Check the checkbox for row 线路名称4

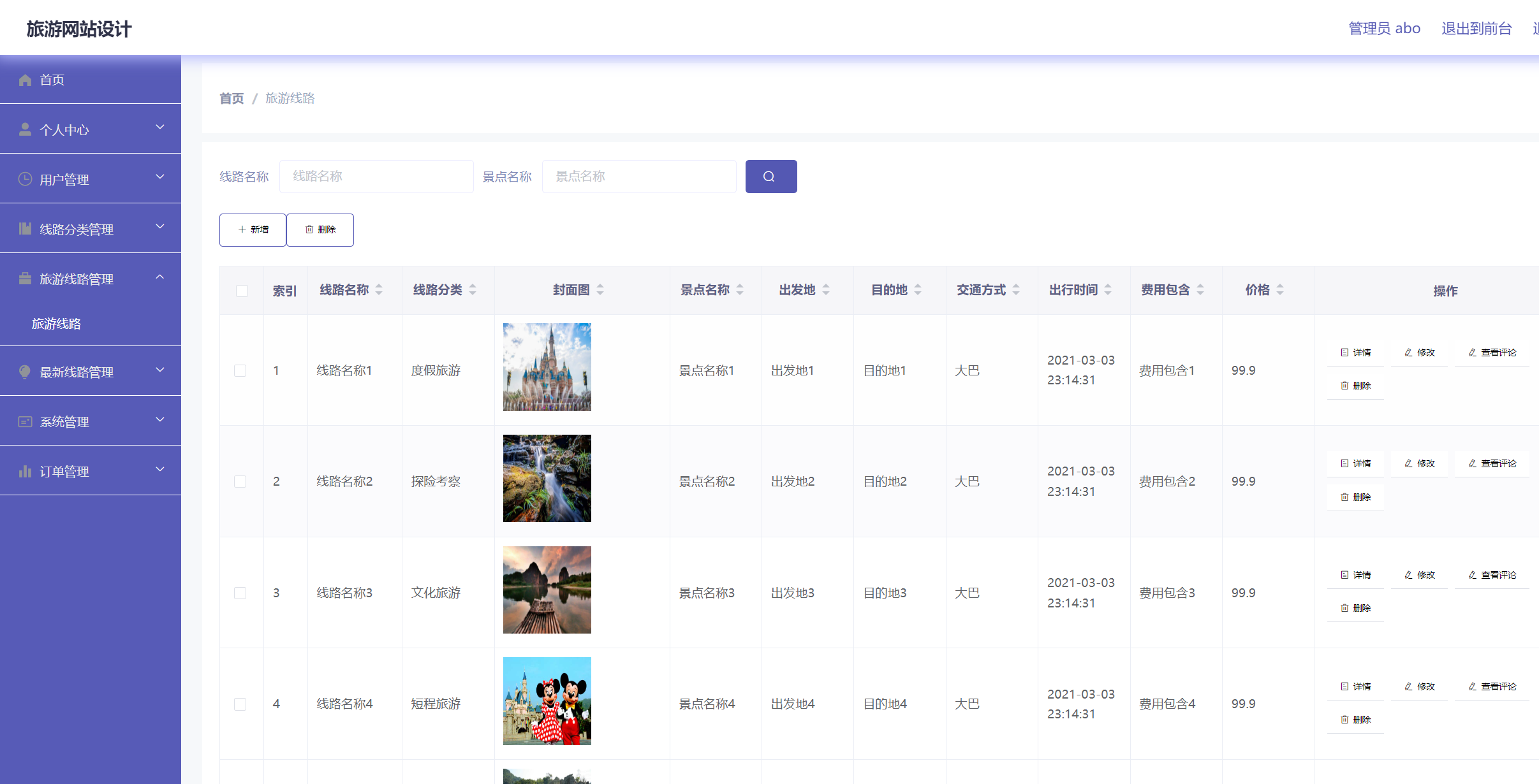tap(241, 704)
